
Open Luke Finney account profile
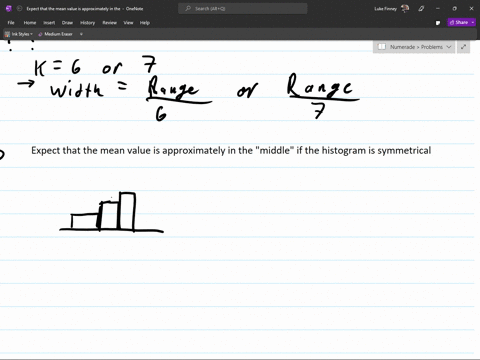click(392, 9)
